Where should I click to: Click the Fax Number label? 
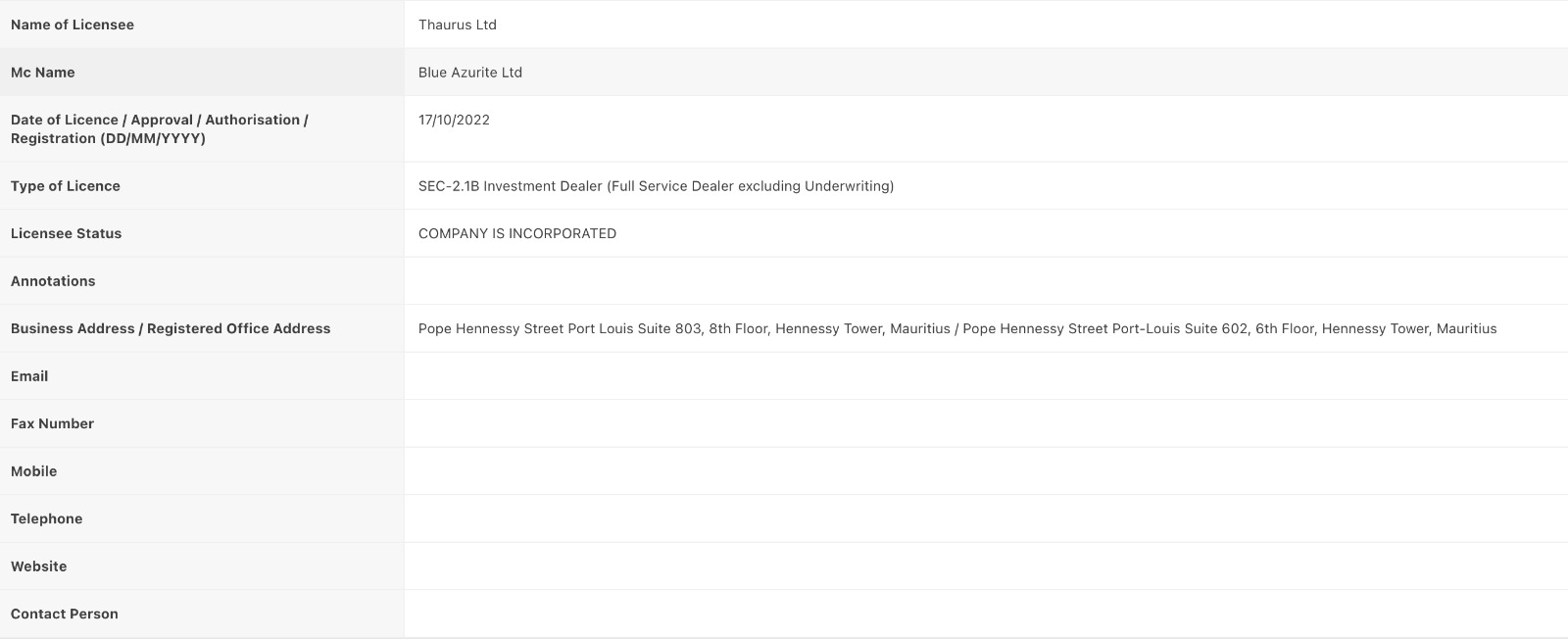pyautogui.click(x=52, y=423)
